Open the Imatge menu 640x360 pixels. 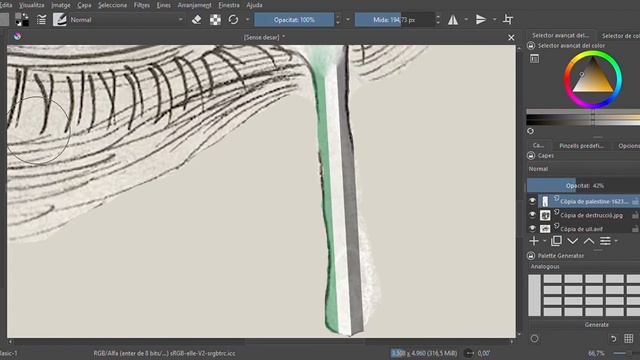tap(61, 5)
